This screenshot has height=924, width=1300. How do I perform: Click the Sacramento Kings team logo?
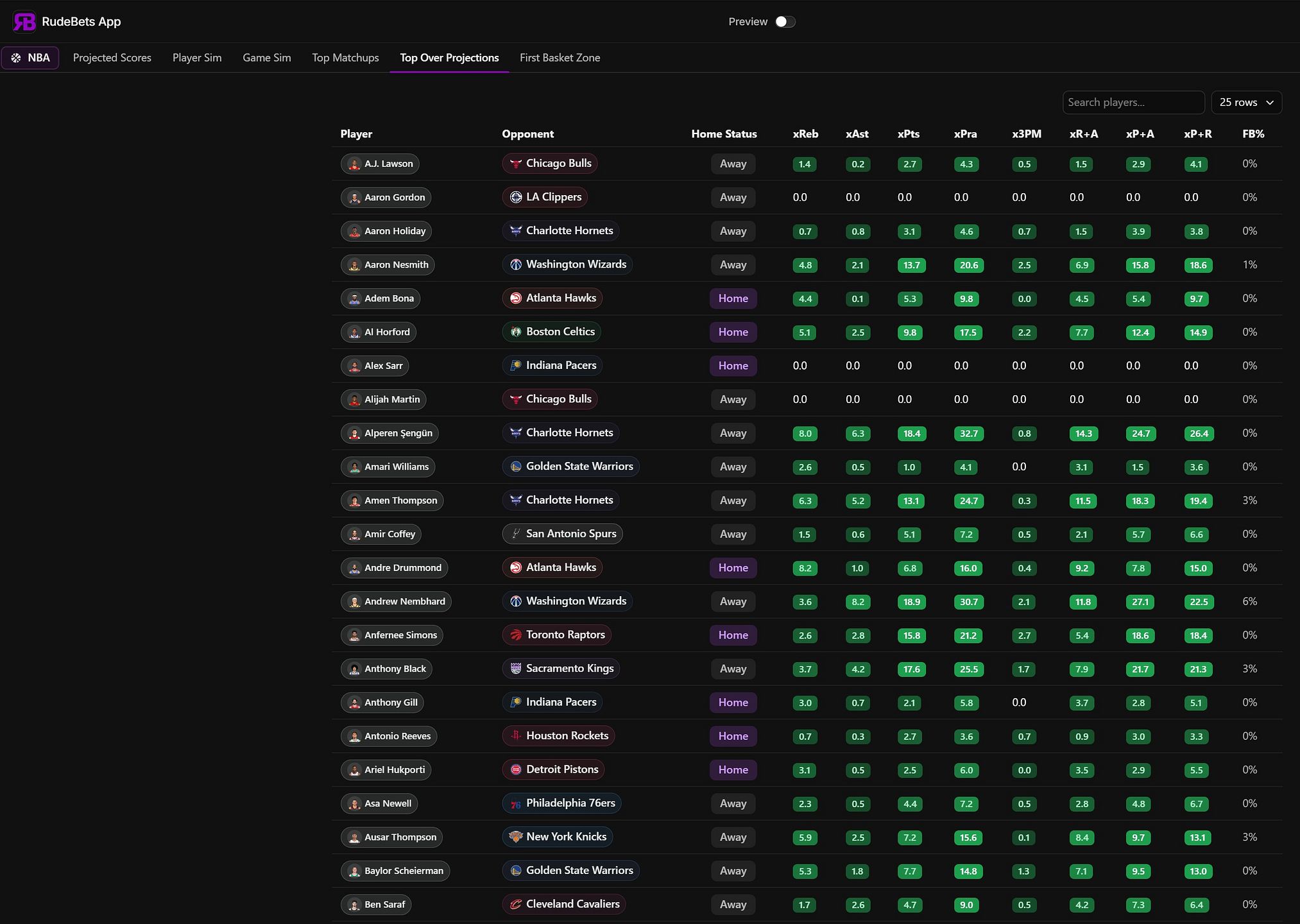pos(516,669)
